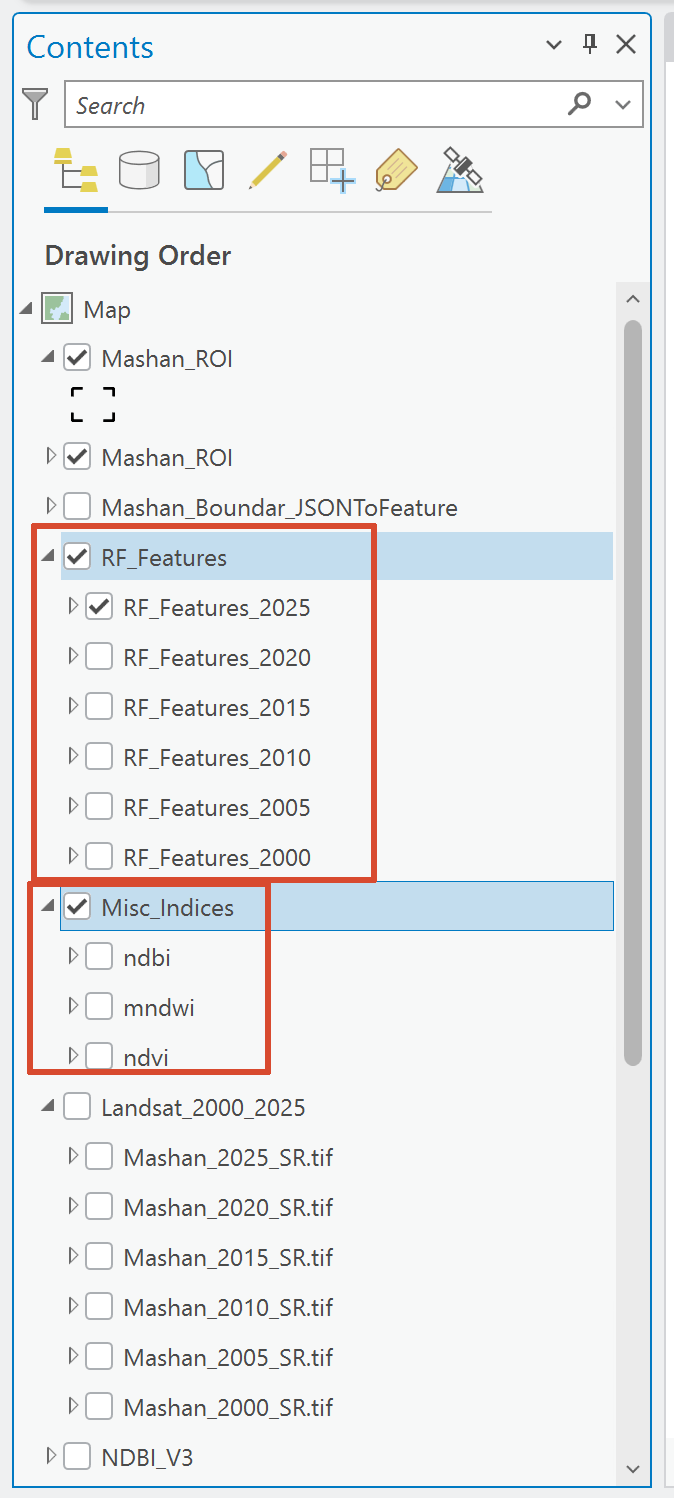The width and height of the screenshot is (674, 1498).
Task: Open Contents pane options menu chevron
Action: pos(554,45)
